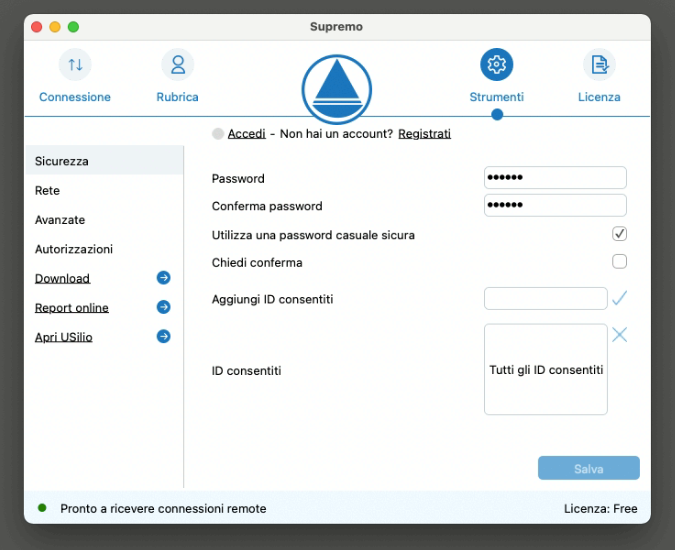
Task: Close the Supremo window
Action: click(37, 27)
